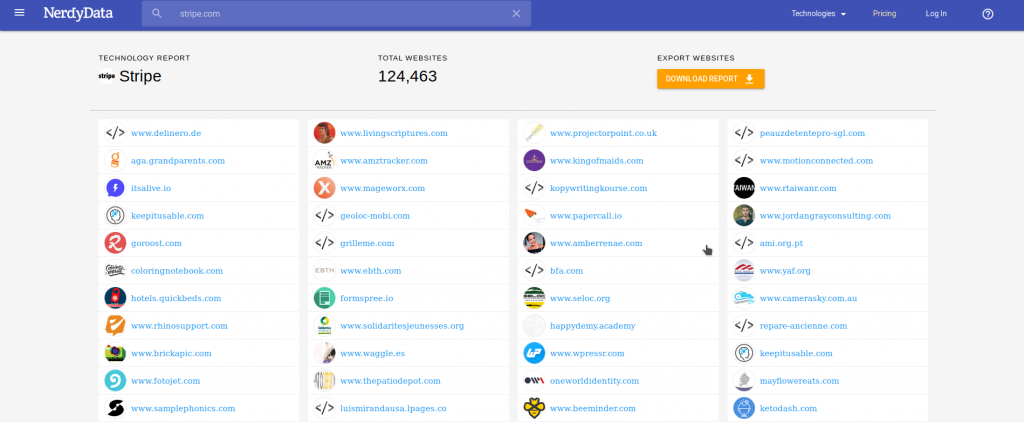Open the first-column keepitusable.com link
This screenshot has width=1024, height=422.
(168, 216)
